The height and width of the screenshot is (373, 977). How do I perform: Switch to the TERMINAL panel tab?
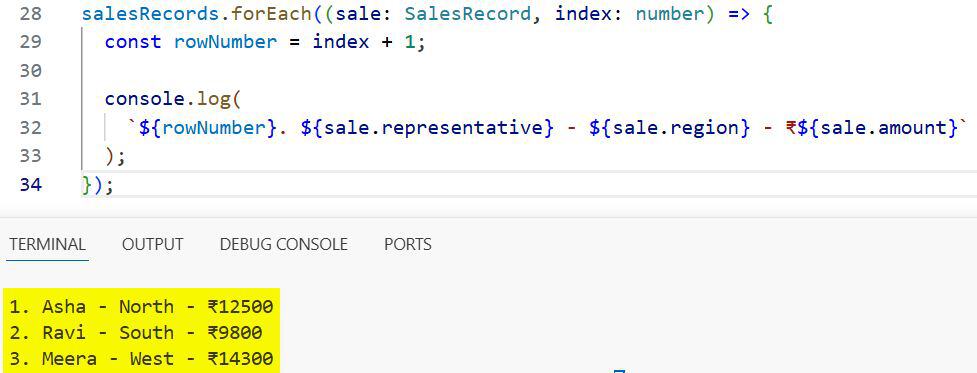click(47, 244)
